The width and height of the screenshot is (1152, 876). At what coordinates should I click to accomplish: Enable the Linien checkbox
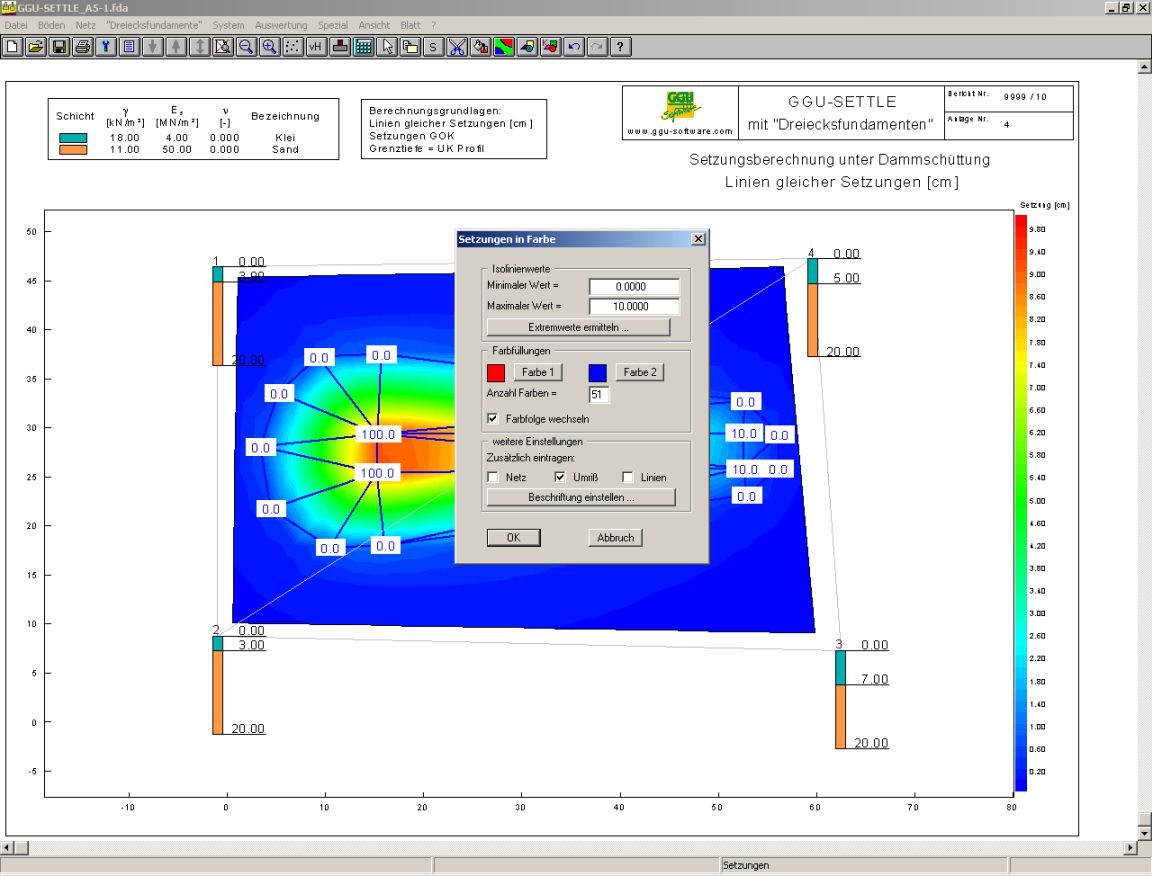pos(627,477)
